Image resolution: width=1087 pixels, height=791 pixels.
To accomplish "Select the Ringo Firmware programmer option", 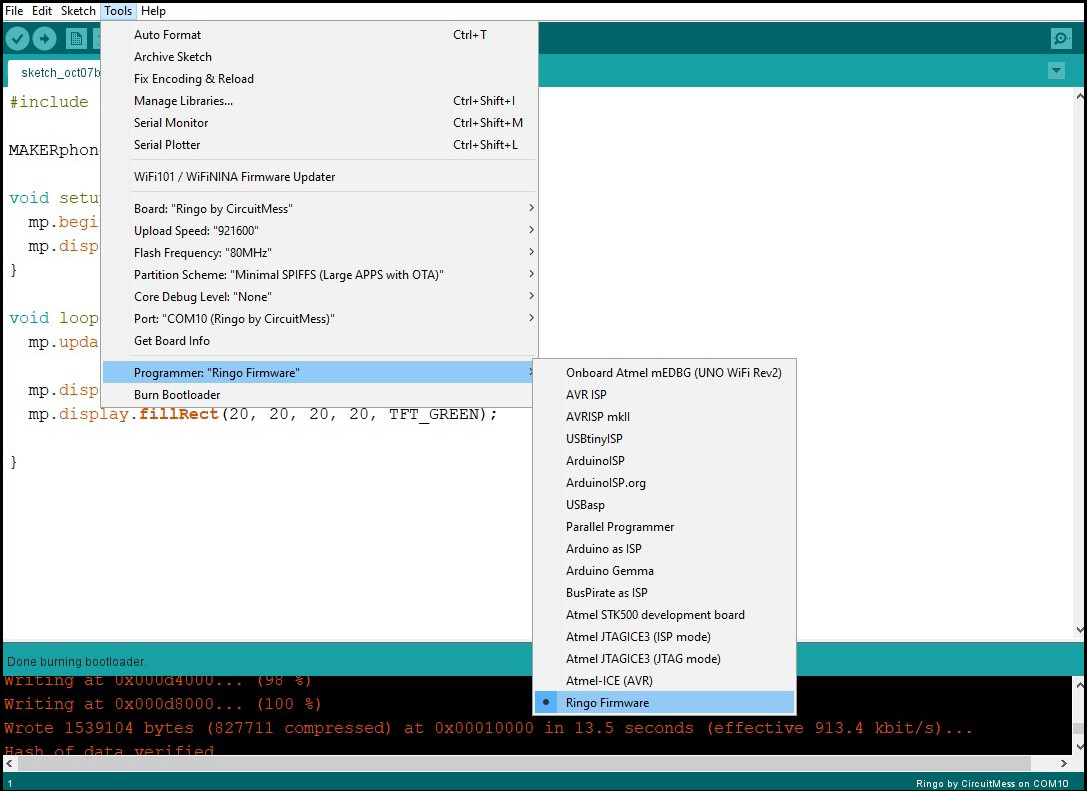I will click(x=607, y=703).
